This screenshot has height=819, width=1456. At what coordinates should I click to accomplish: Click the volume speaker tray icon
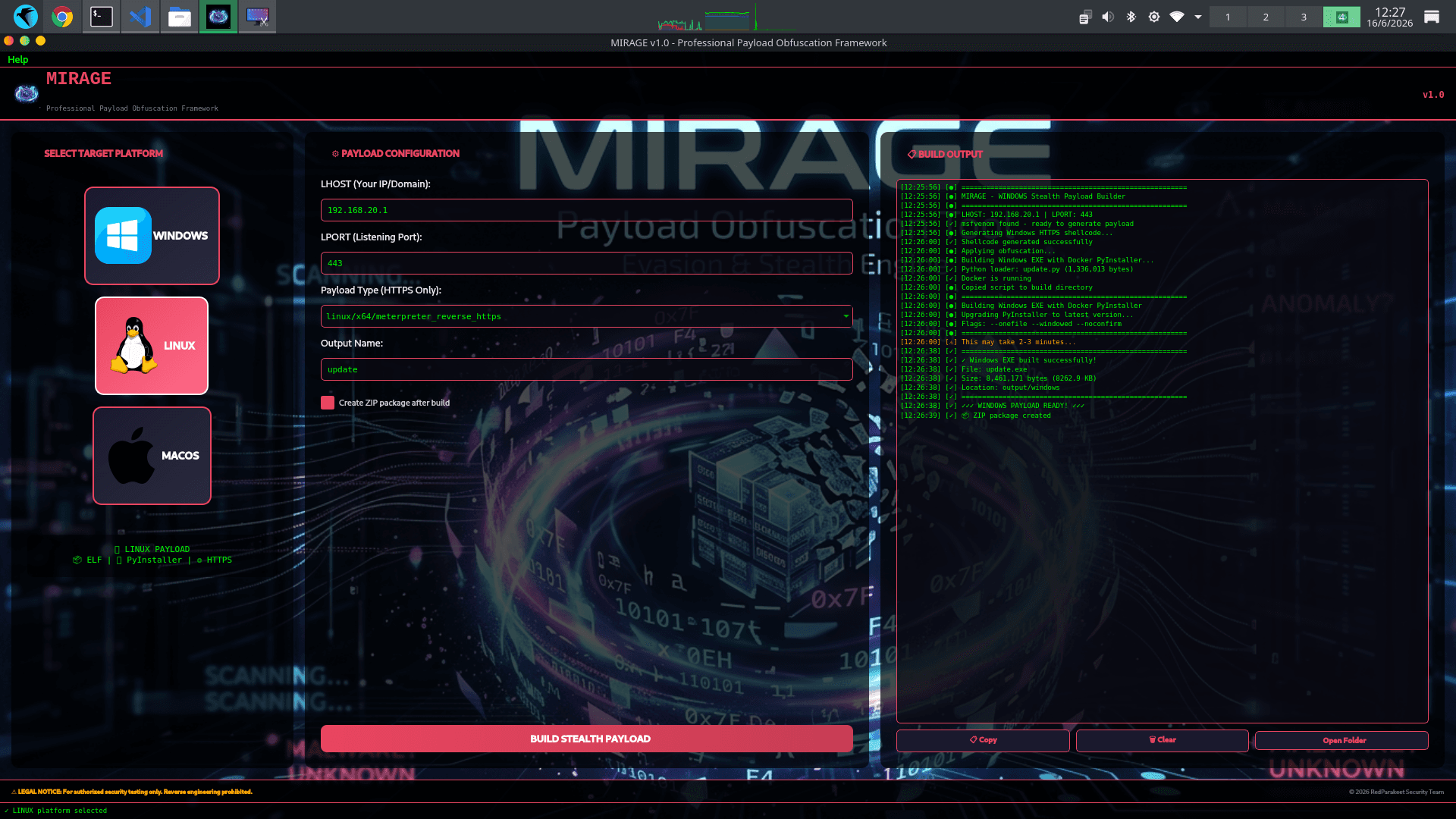pyautogui.click(x=1108, y=17)
